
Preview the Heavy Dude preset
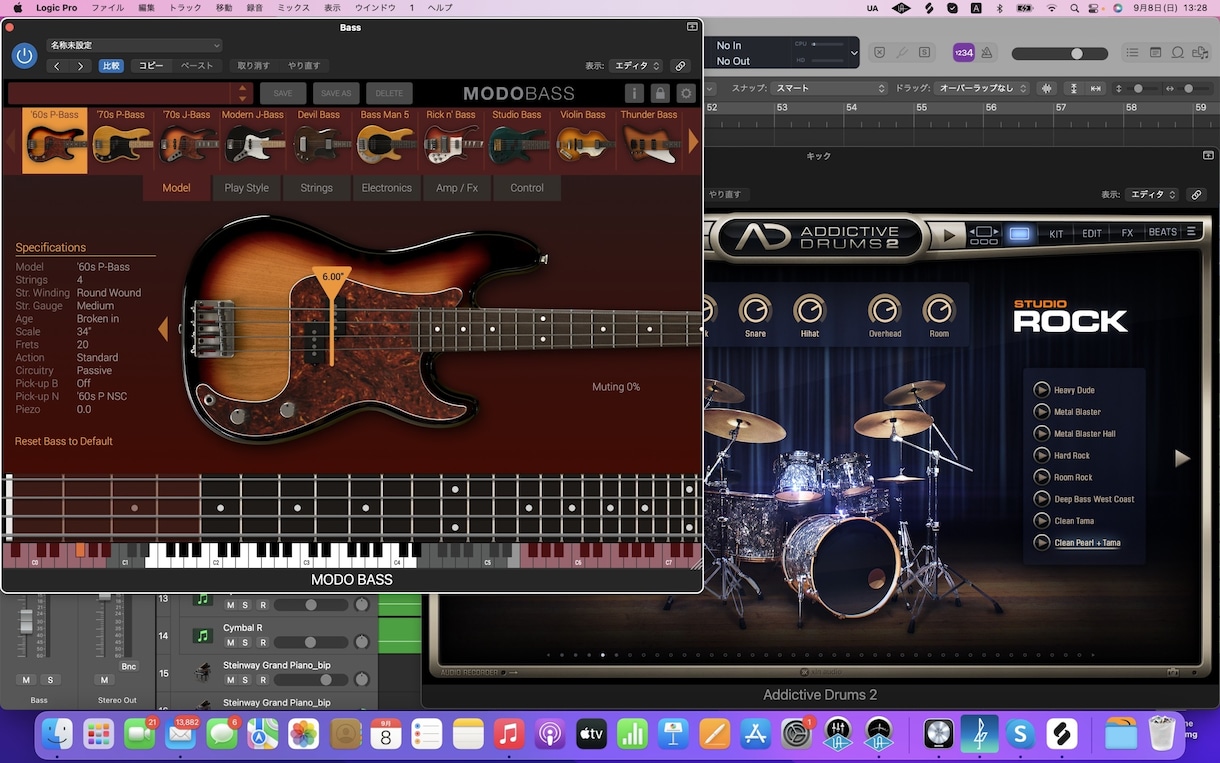(1042, 390)
